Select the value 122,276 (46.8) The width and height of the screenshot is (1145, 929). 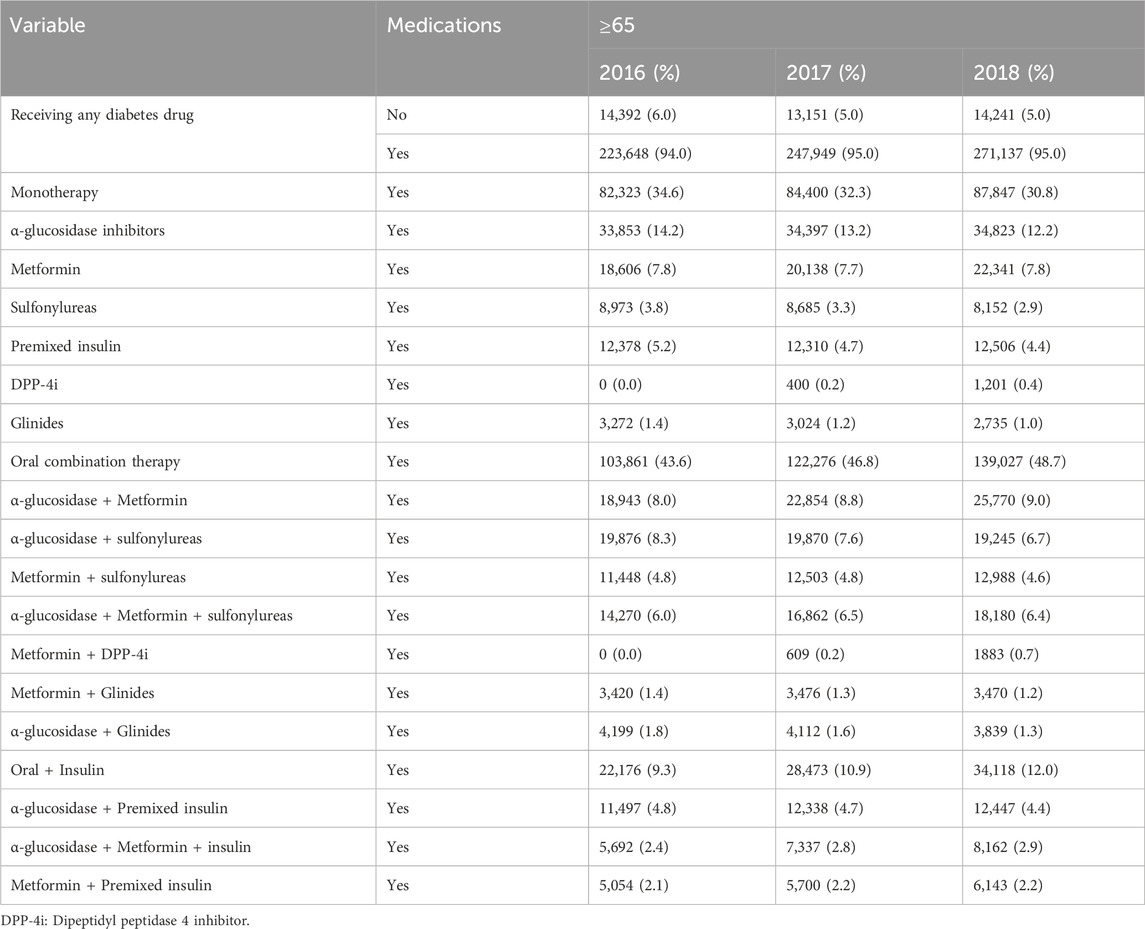(832, 462)
